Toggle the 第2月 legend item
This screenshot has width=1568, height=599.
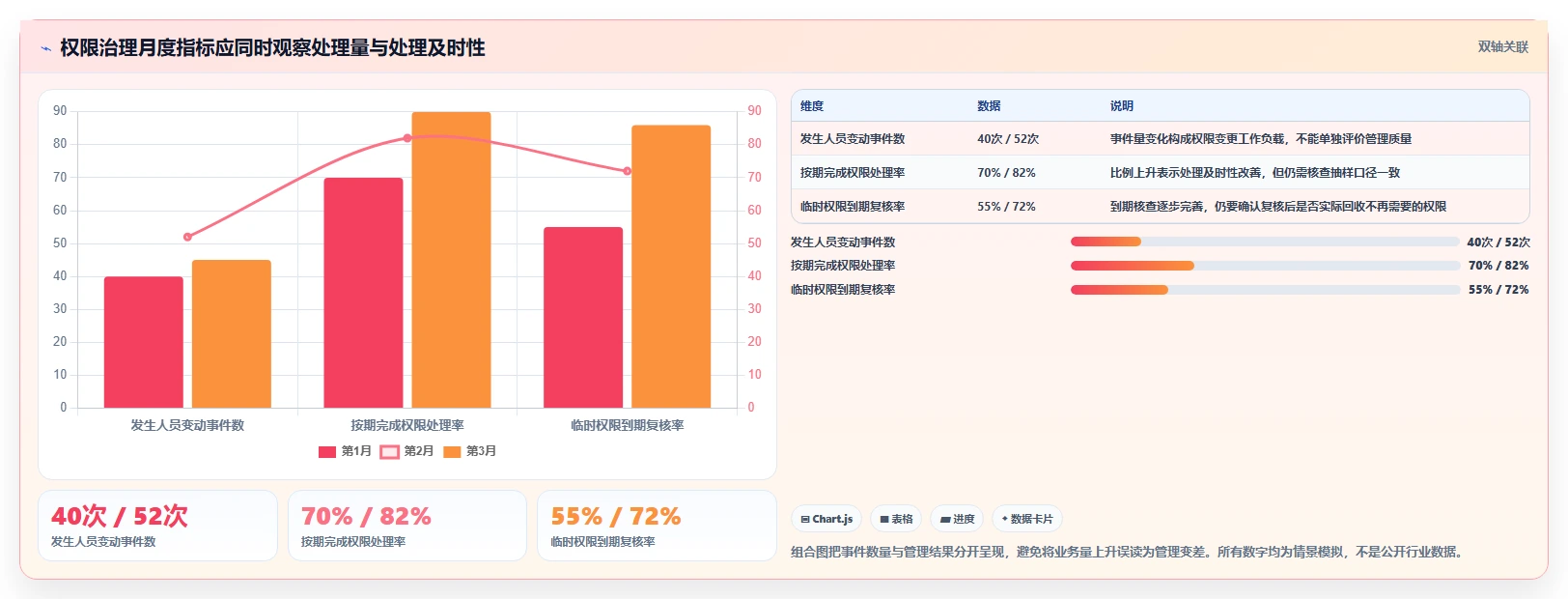point(406,451)
